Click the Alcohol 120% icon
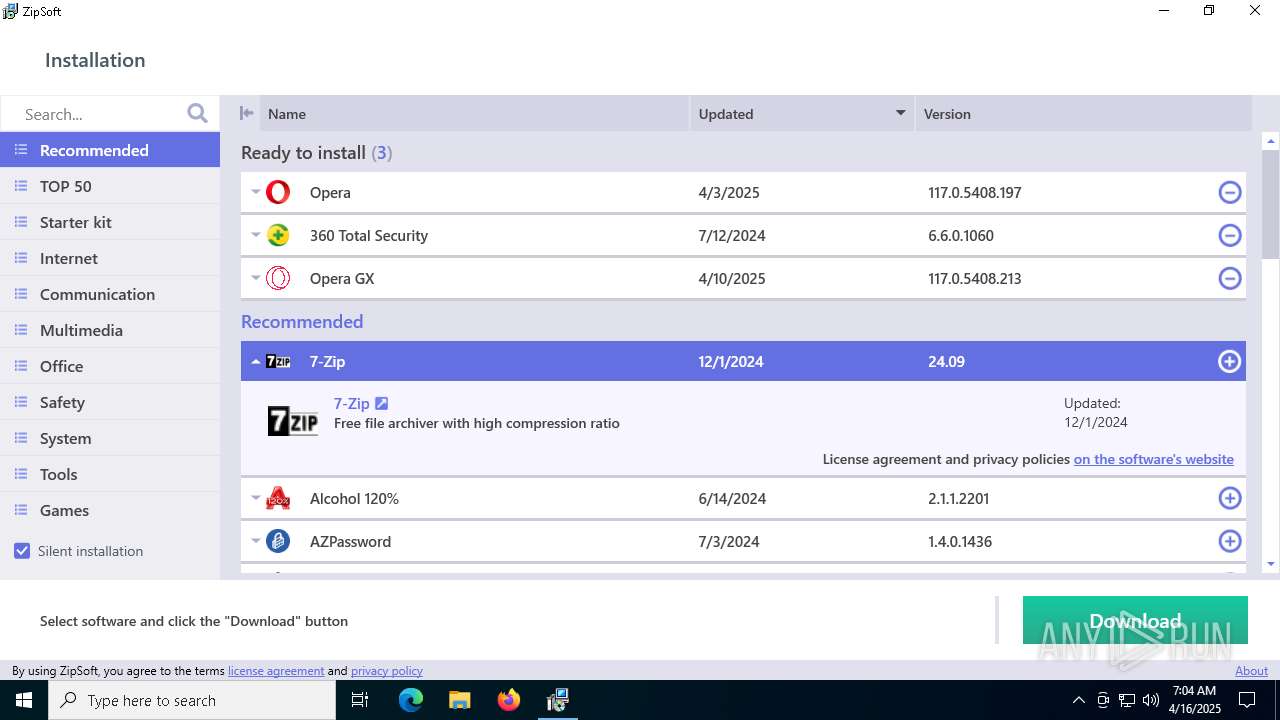The width and height of the screenshot is (1280, 720). tap(278, 498)
